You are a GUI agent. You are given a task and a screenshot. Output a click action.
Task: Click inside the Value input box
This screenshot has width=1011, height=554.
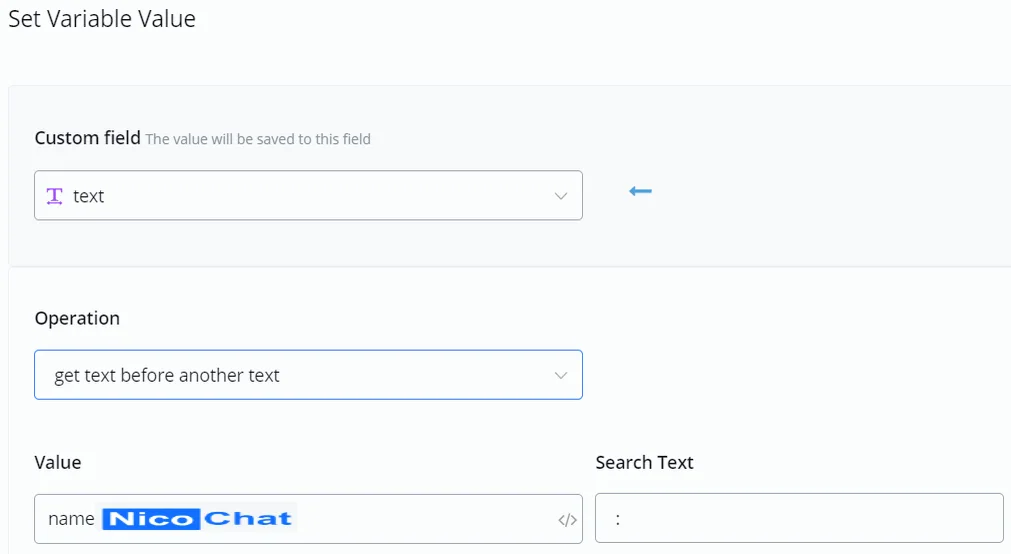(x=308, y=519)
